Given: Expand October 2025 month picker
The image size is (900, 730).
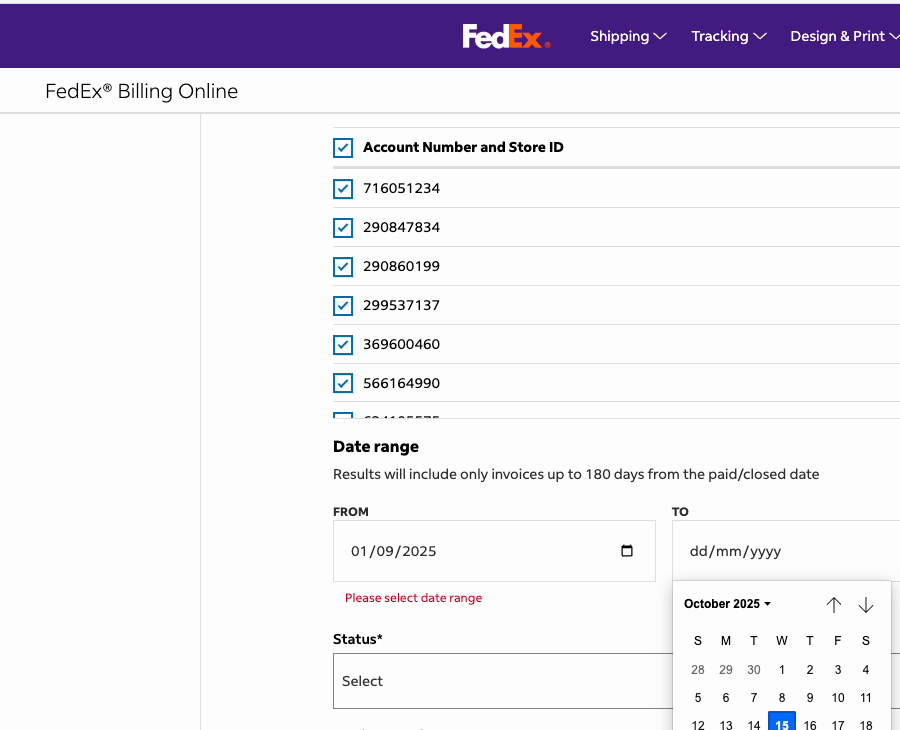Looking at the screenshot, I should point(727,604).
